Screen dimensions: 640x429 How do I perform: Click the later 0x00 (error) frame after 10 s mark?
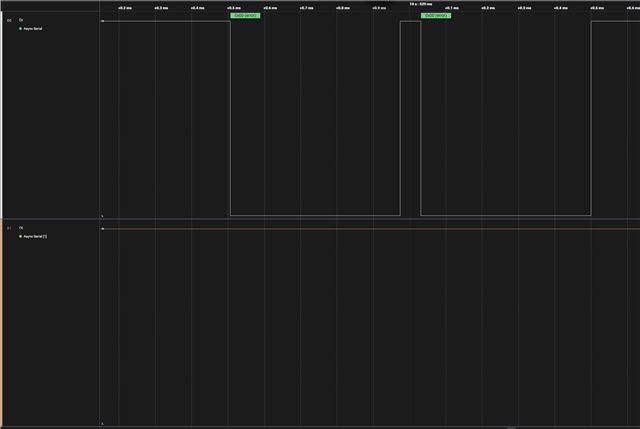(x=436, y=16)
